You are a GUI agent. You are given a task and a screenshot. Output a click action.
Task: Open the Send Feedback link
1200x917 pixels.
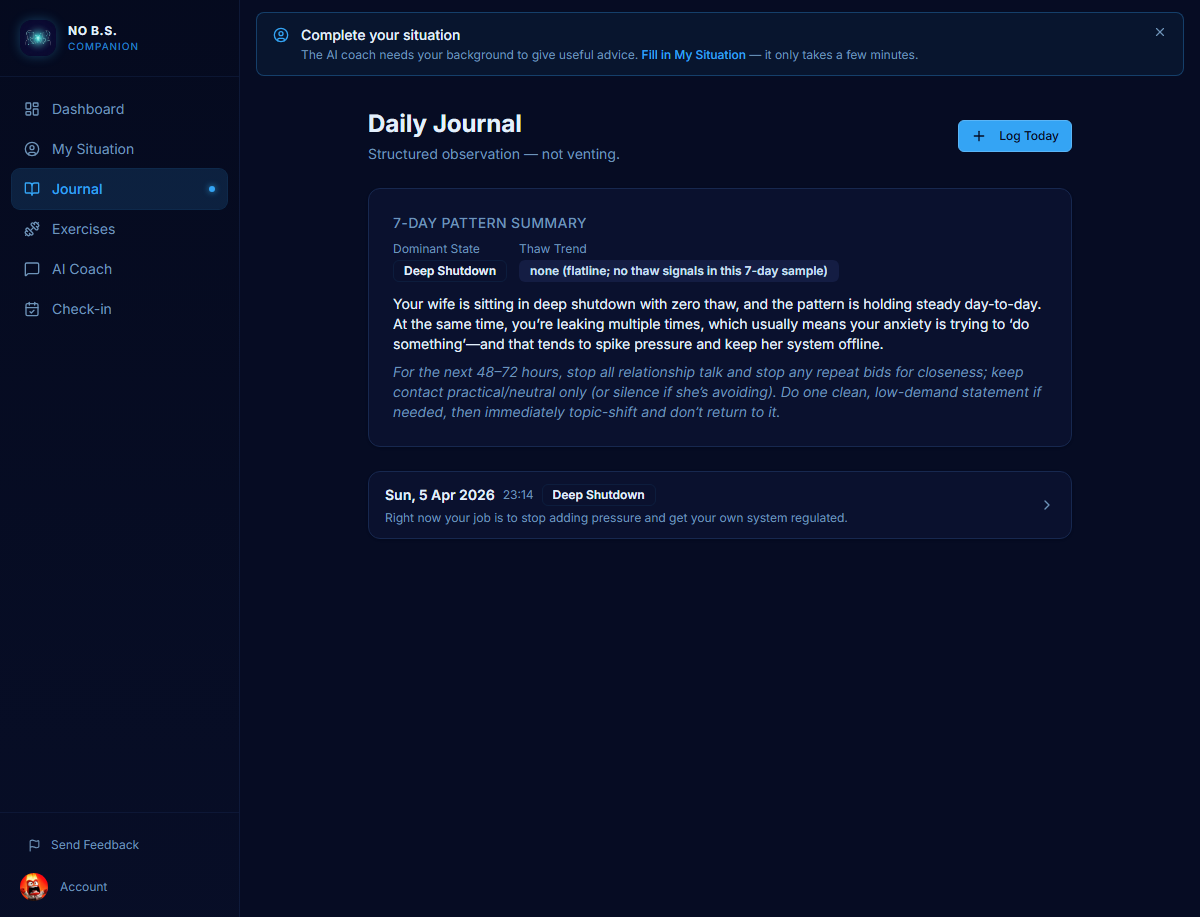(95, 845)
